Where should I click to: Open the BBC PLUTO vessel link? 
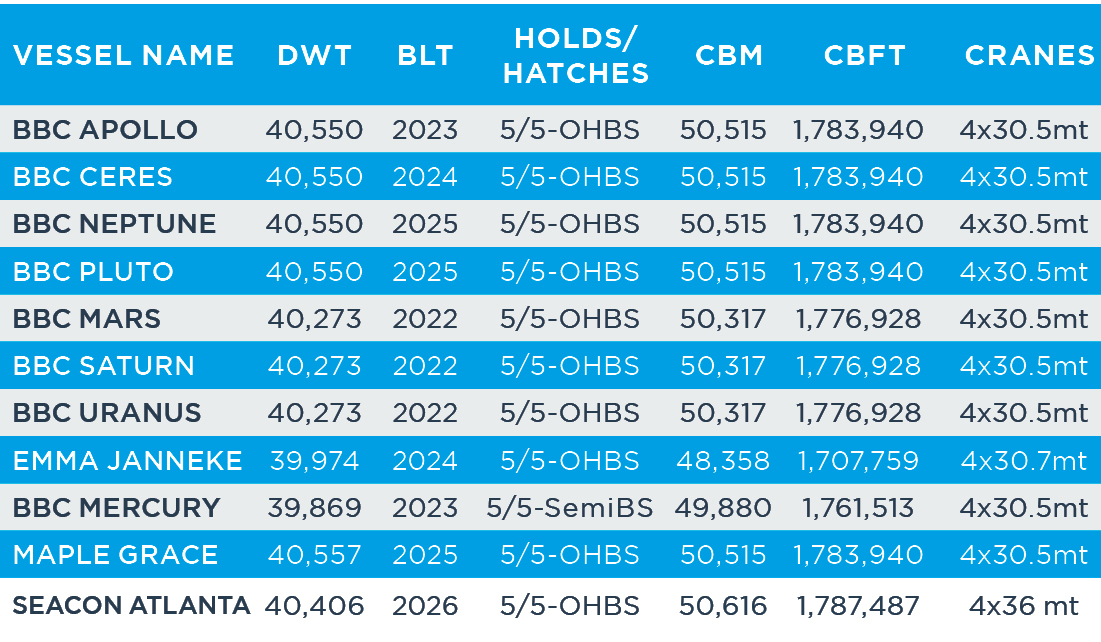(93, 272)
